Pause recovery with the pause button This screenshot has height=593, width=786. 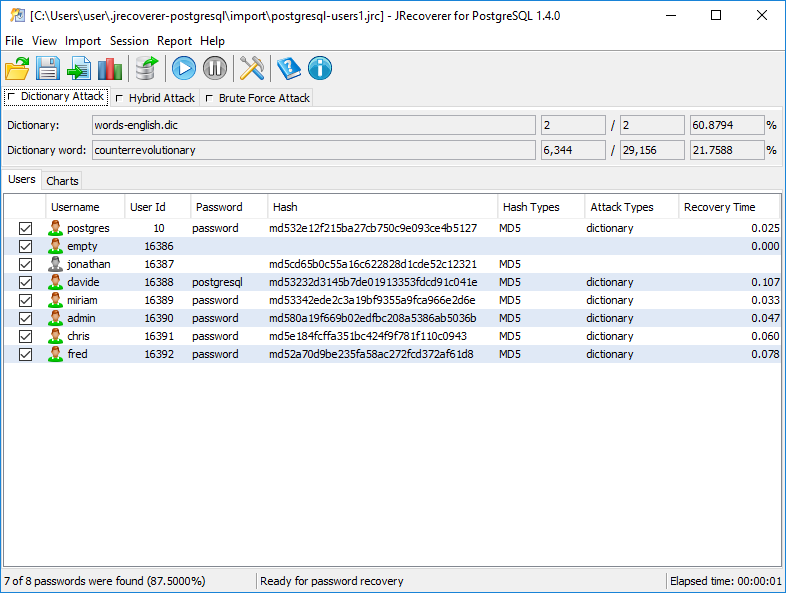pos(215,69)
